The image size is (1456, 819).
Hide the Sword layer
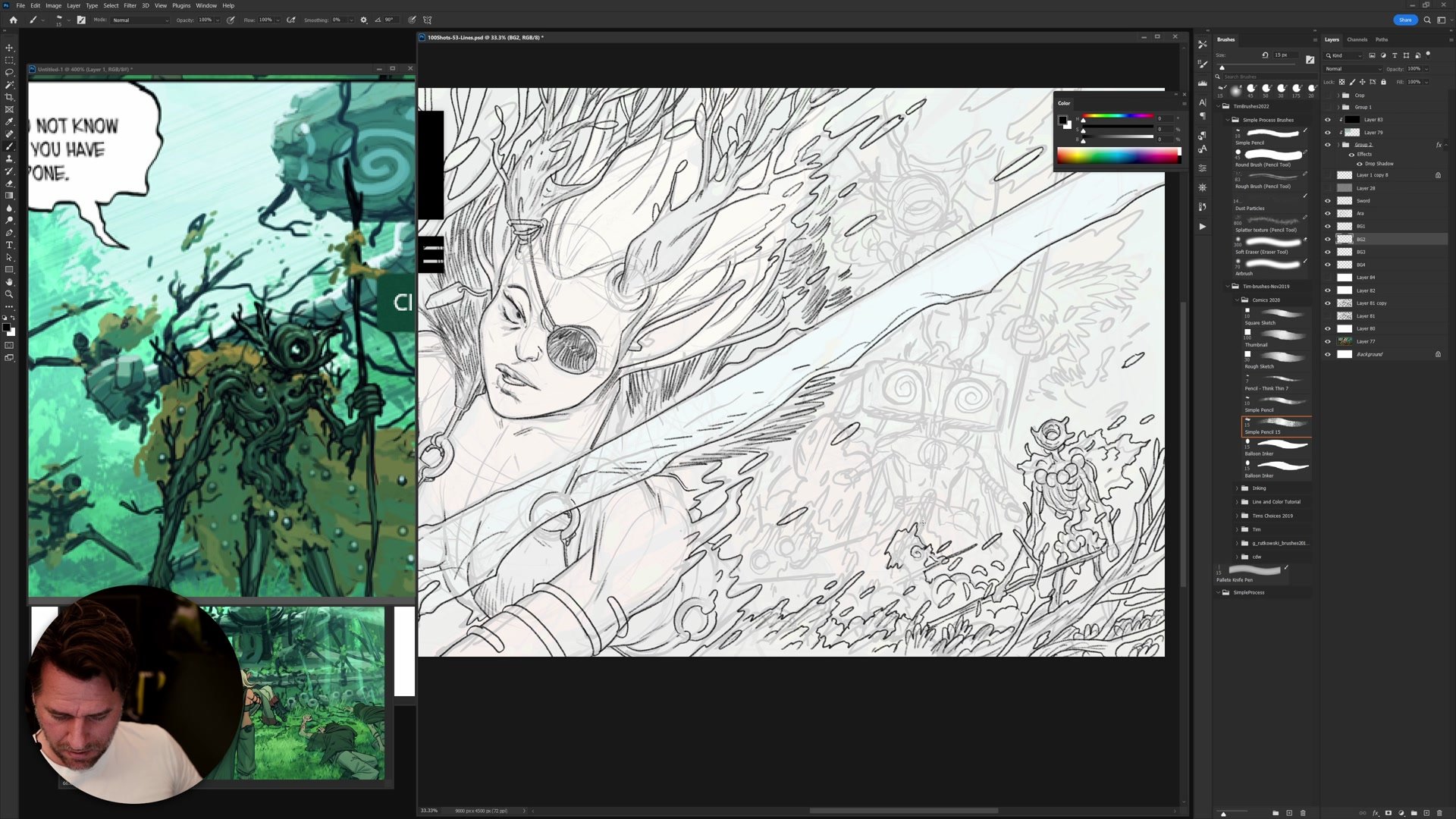coord(1327,201)
